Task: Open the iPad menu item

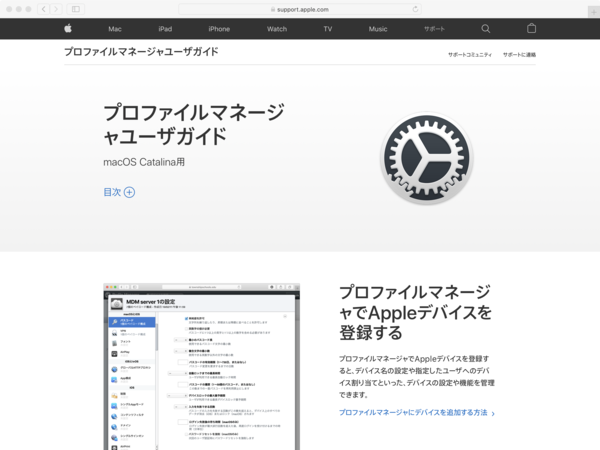Action: (x=165, y=29)
